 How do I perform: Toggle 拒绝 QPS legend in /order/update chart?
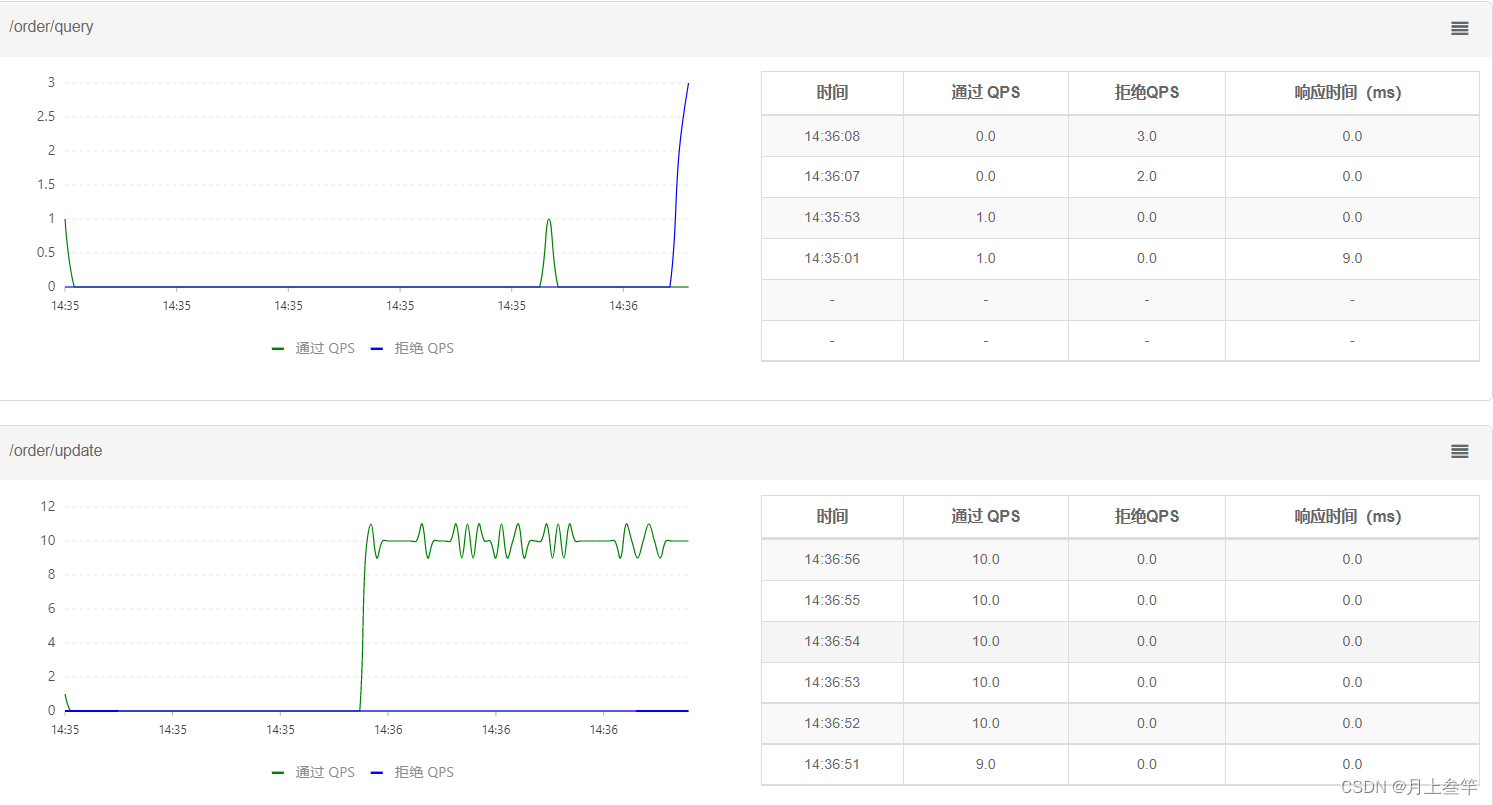click(412, 772)
